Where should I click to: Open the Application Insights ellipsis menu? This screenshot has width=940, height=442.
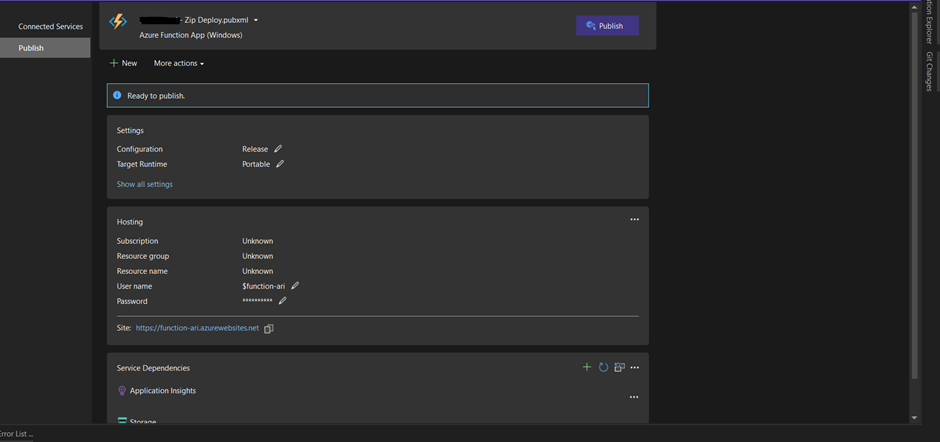point(634,397)
